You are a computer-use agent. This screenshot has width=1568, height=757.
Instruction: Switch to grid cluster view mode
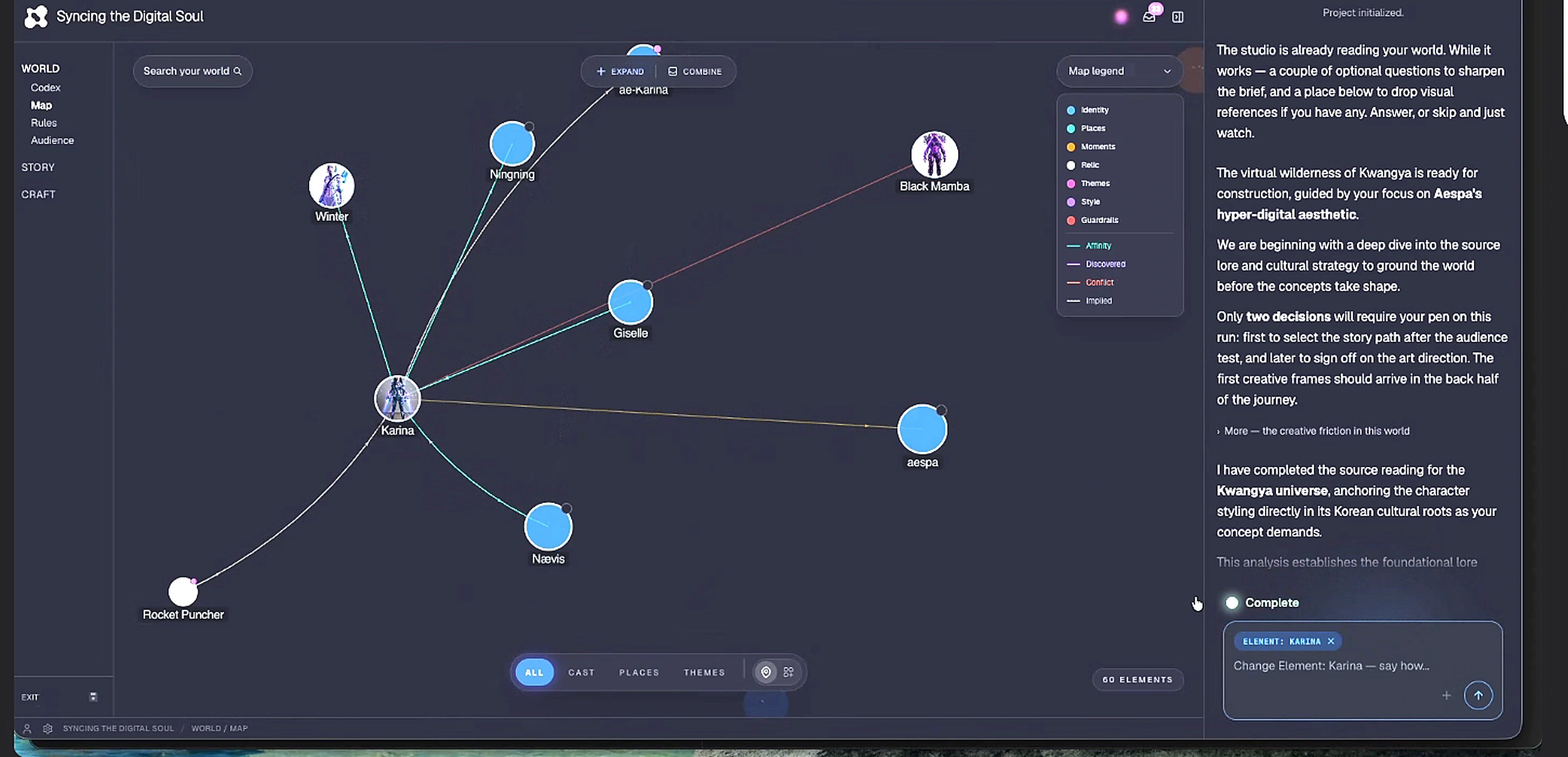(788, 672)
